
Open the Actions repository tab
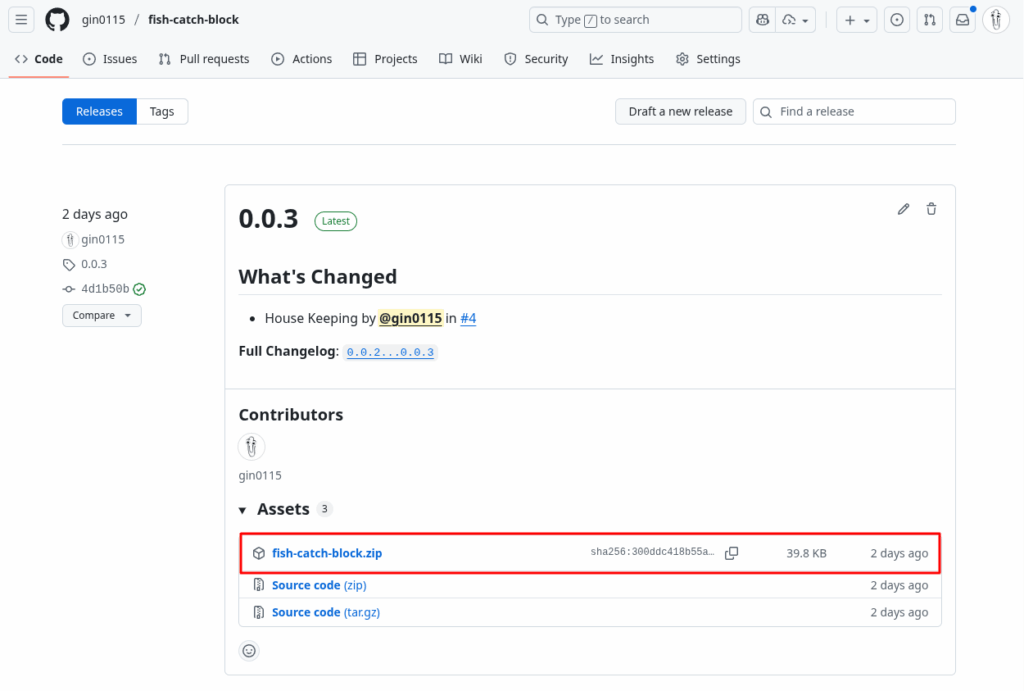pos(301,59)
